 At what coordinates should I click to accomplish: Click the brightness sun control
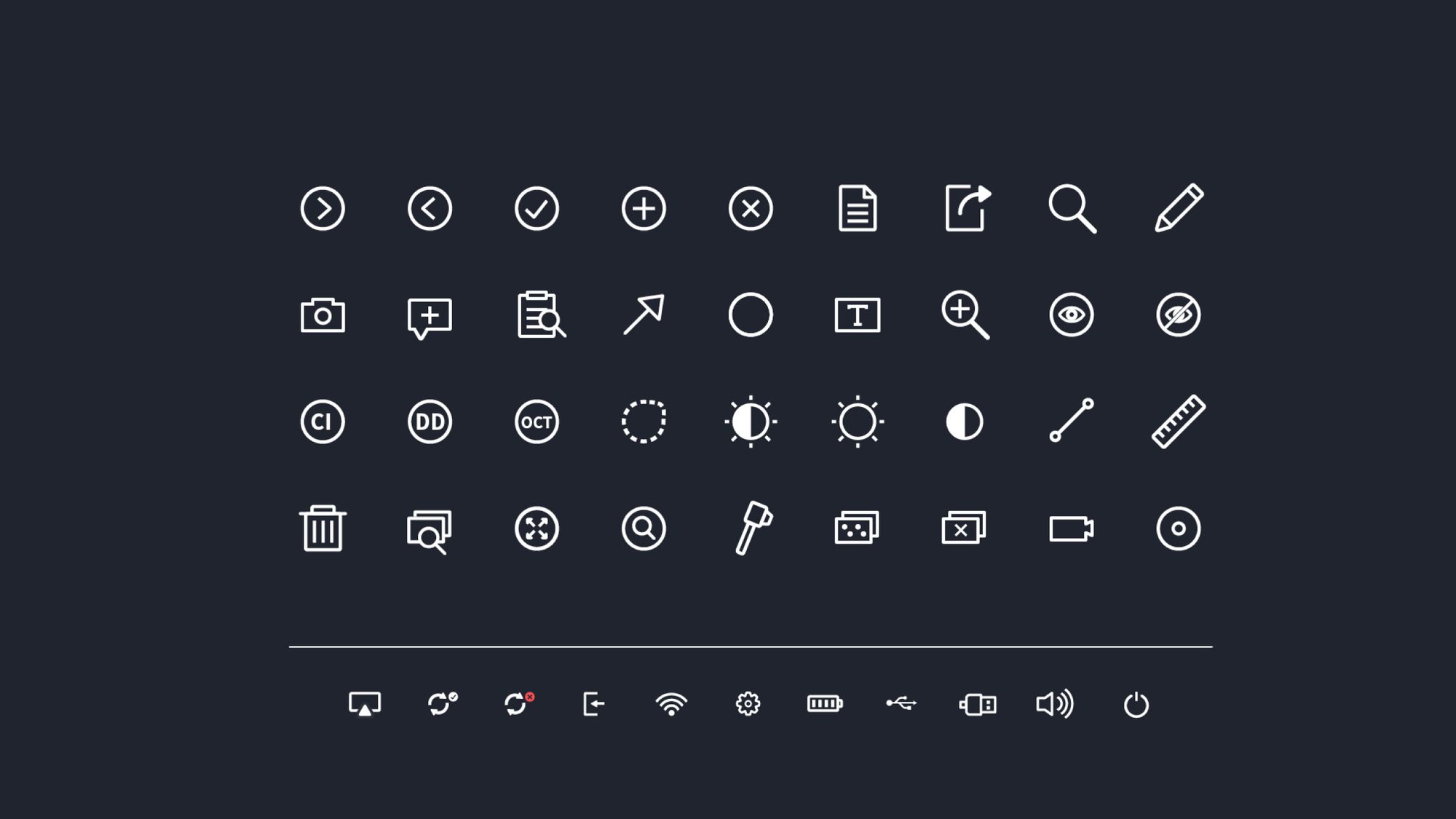pyautogui.click(x=856, y=422)
